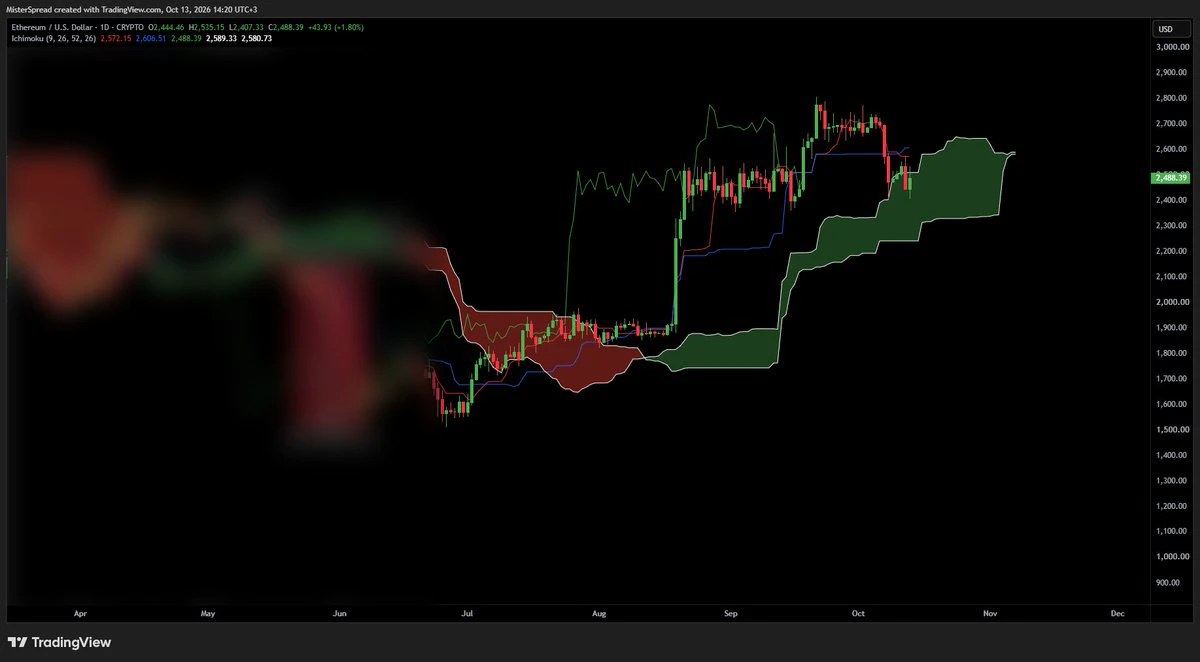Click the 2,200.00 price axis label
The height and width of the screenshot is (662, 1200).
point(1171,251)
